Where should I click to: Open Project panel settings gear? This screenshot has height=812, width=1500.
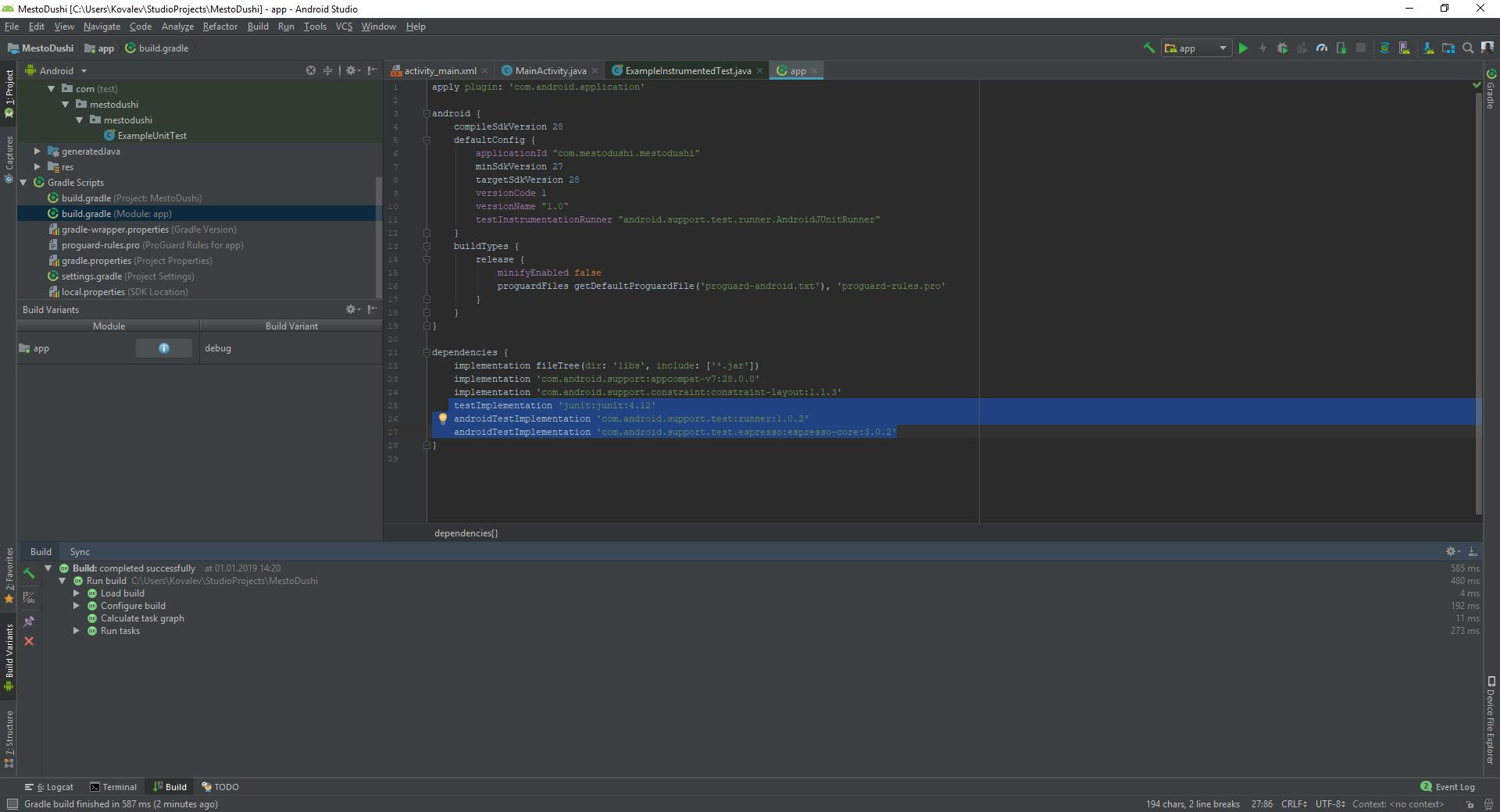click(352, 70)
